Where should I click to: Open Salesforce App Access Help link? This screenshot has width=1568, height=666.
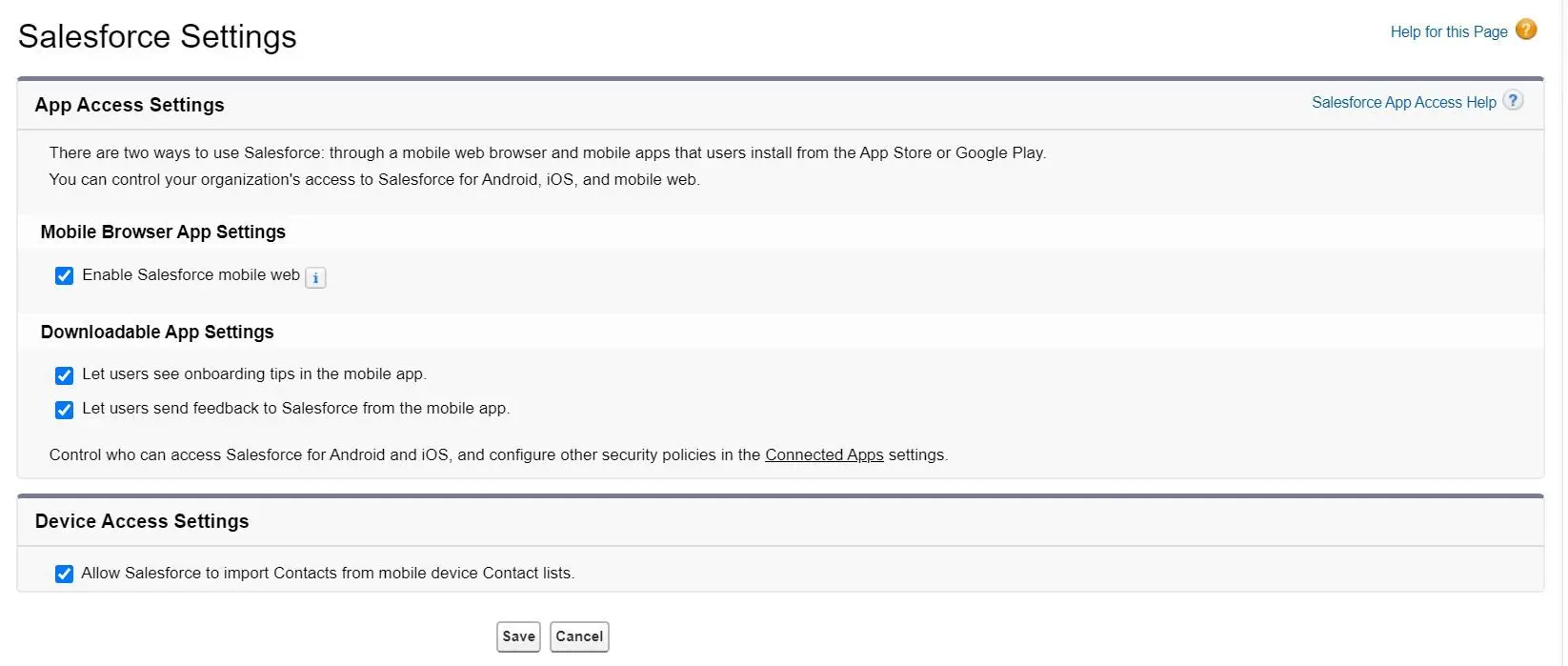point(1404,102)
